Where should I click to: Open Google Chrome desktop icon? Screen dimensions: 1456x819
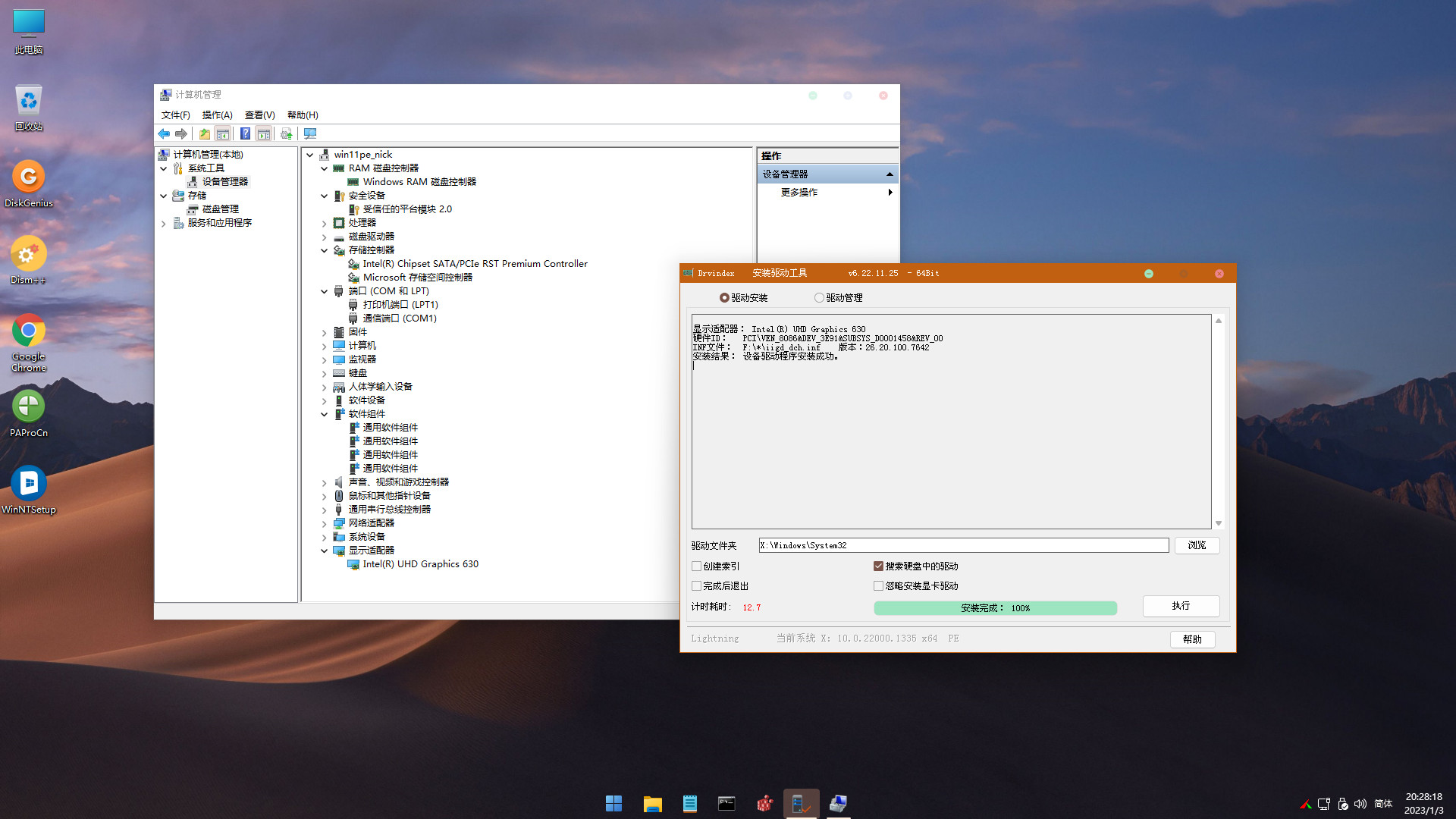(29, 343)
